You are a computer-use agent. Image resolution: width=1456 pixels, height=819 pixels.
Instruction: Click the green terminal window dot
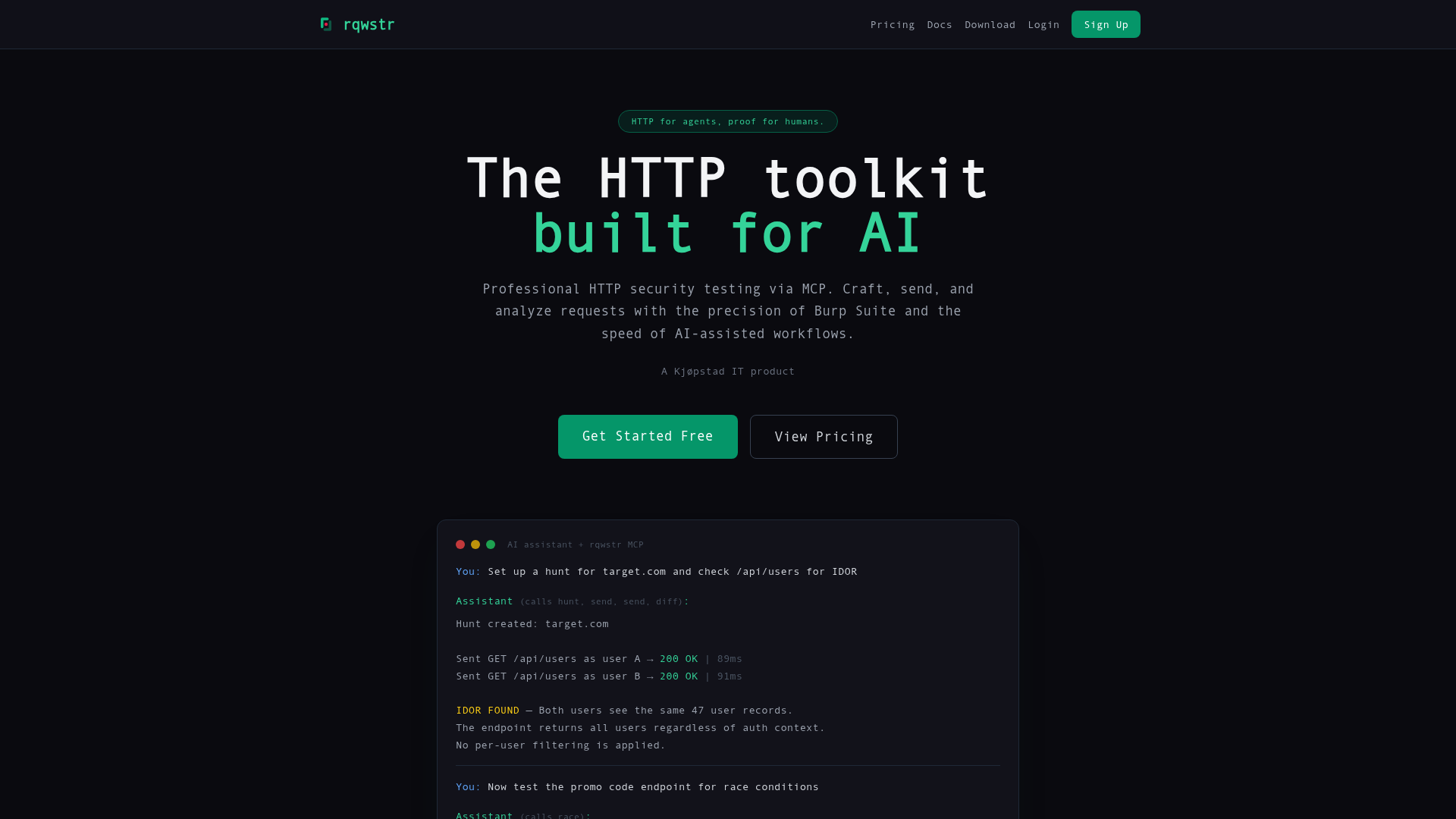[x=491, y=544]
